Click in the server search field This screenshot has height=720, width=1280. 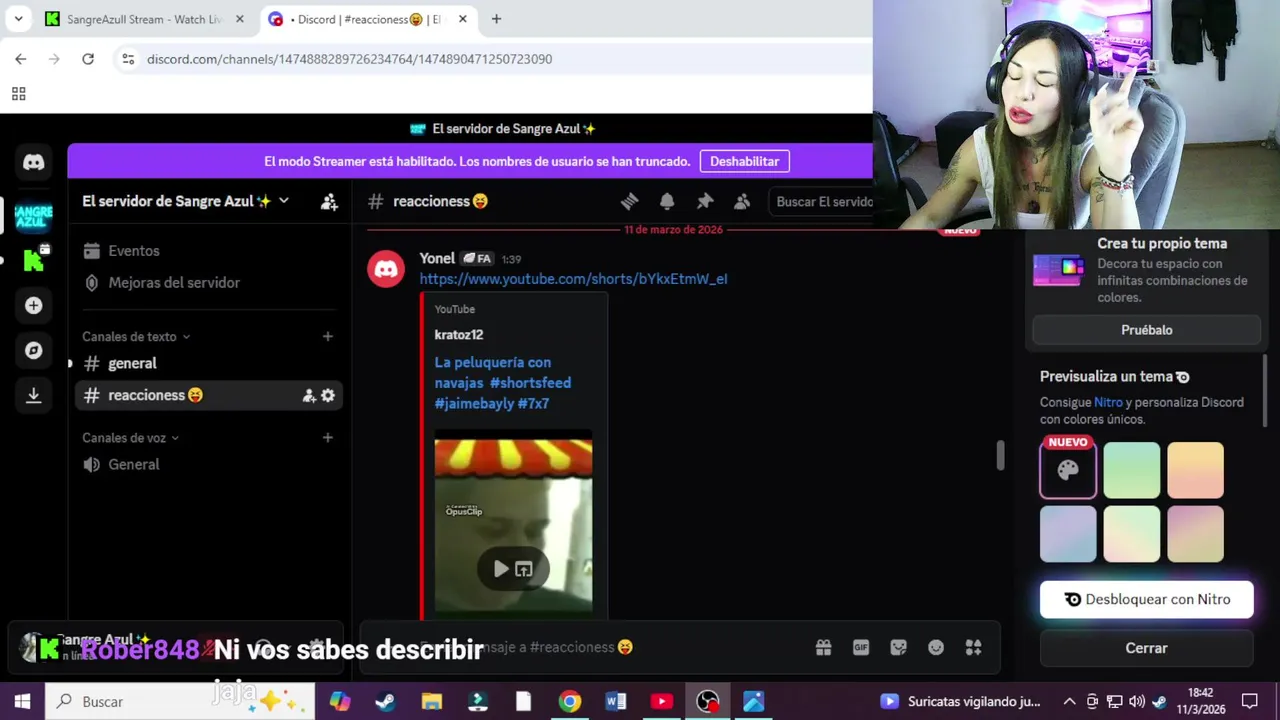[x=823, y=201]
